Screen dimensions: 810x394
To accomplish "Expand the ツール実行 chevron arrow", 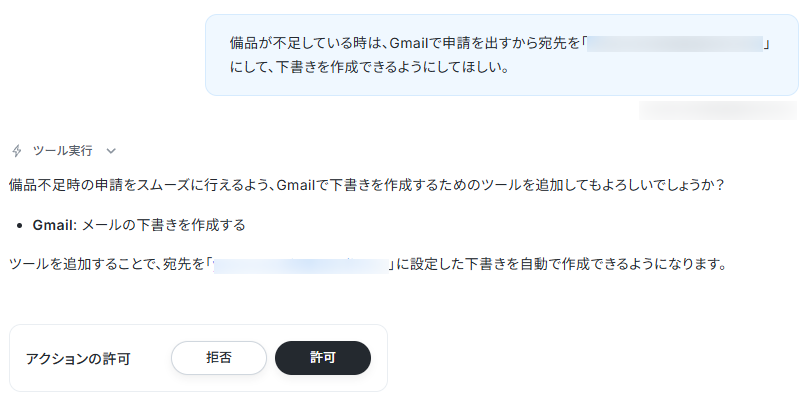I will [111, 151].
